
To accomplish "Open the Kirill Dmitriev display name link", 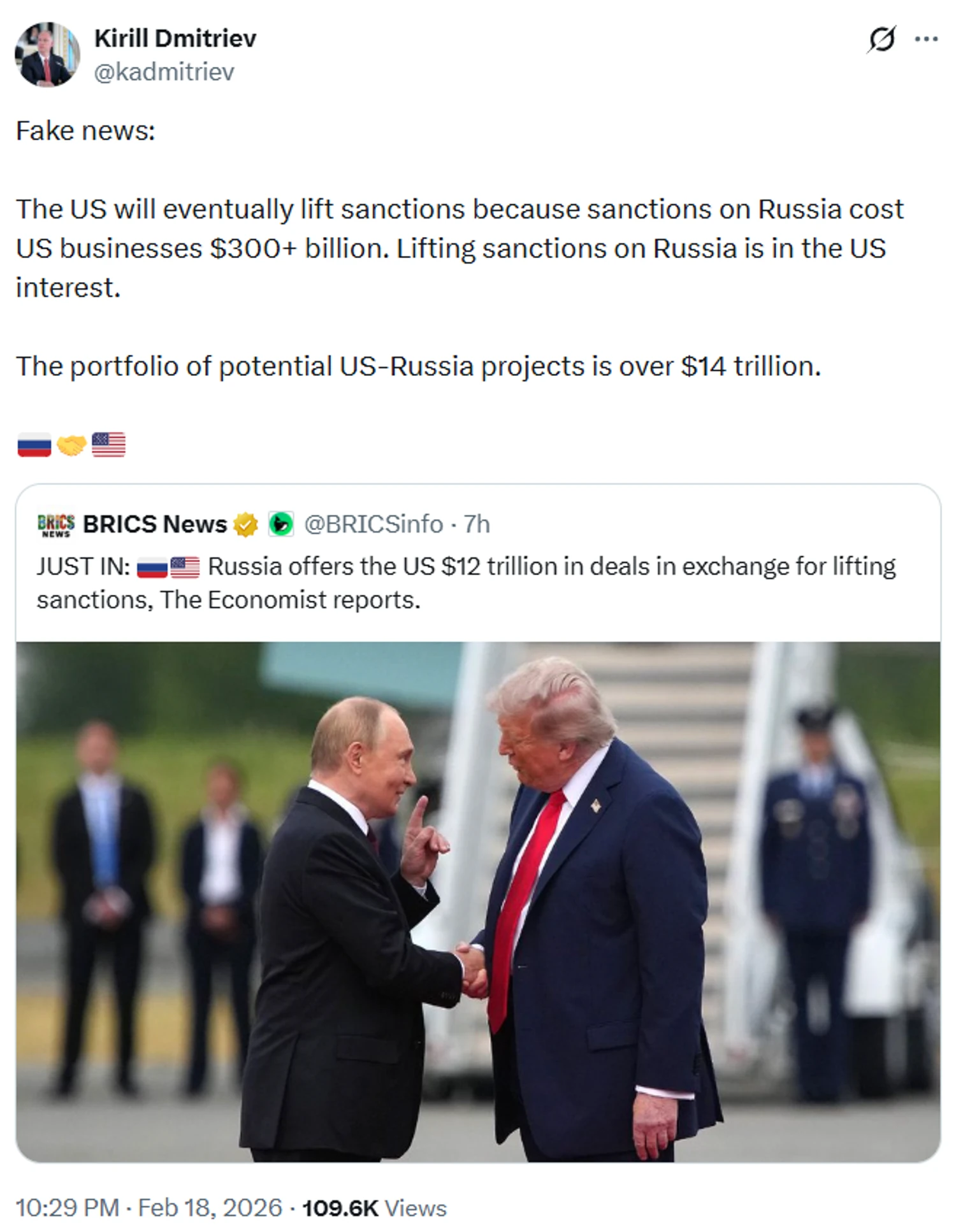I will coord(175,39).
